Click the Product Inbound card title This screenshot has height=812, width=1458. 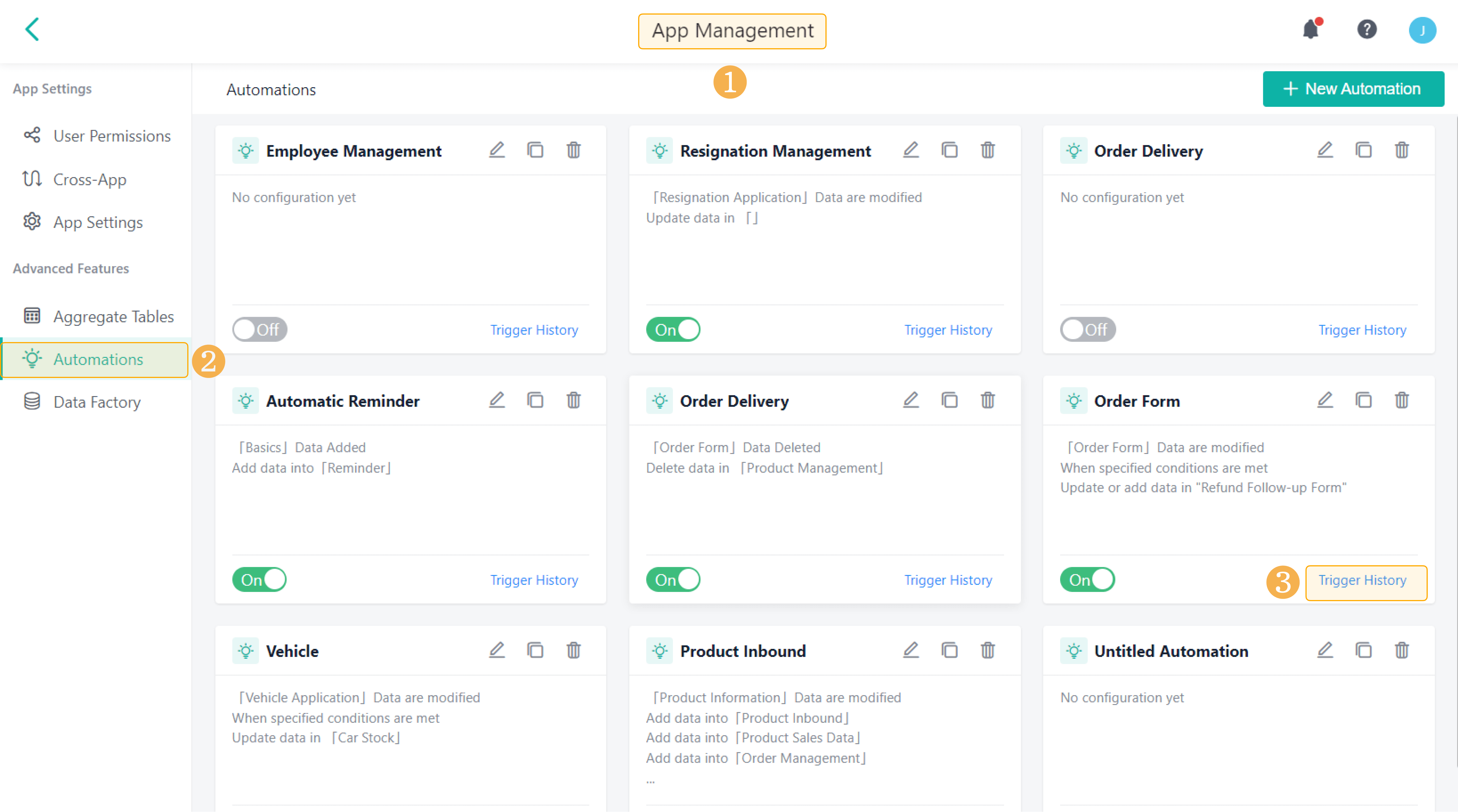(x=743, y=651)
